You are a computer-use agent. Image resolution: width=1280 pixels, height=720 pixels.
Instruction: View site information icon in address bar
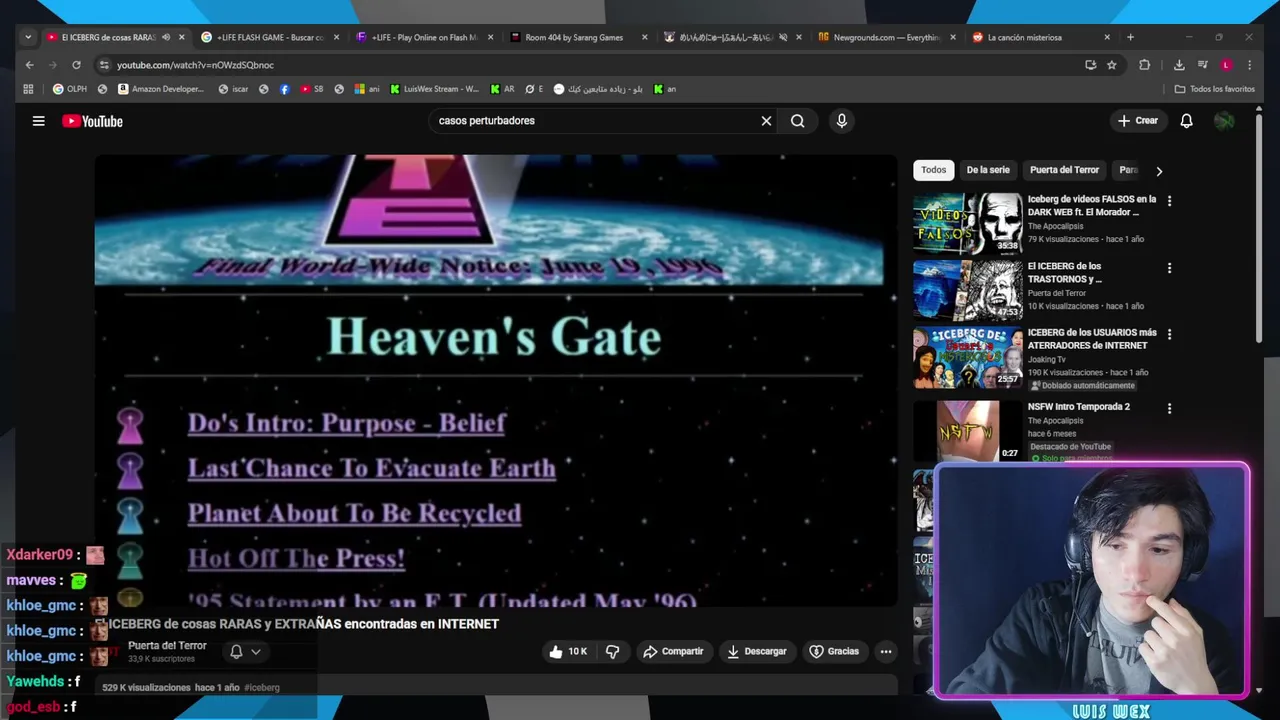pos(104,65)
